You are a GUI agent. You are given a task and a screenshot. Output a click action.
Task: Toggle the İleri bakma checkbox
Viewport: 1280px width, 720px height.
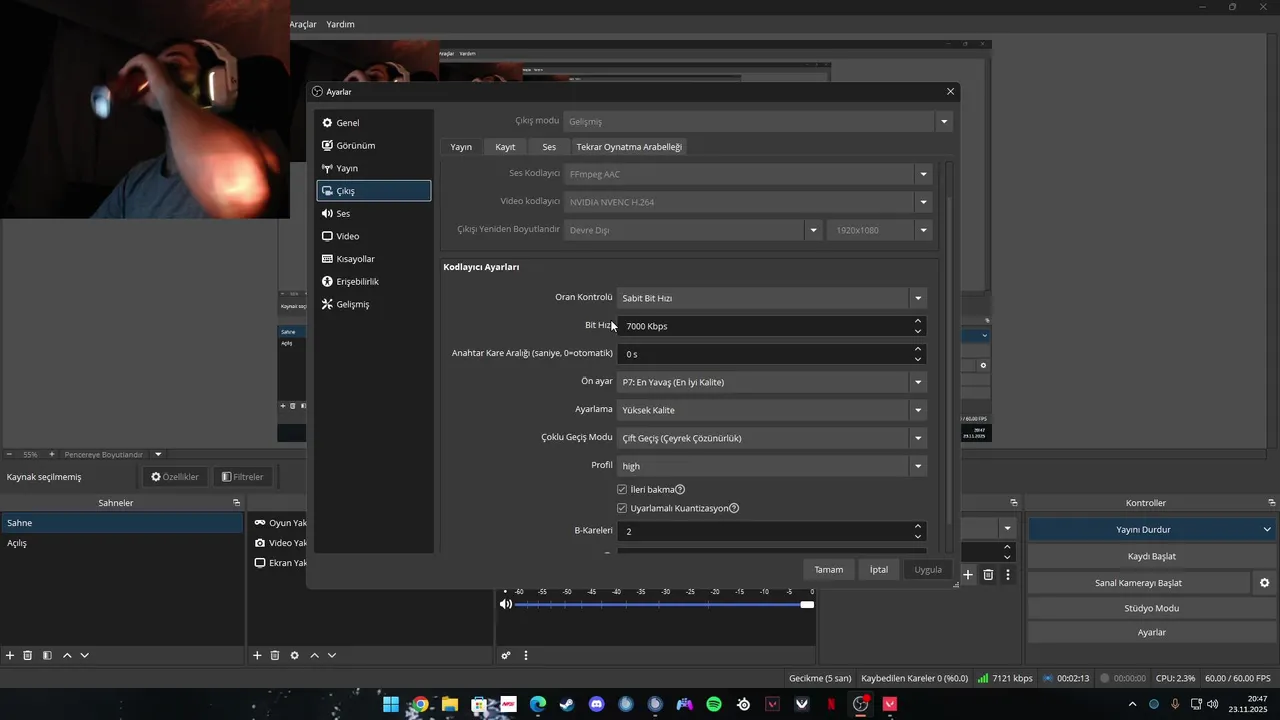622,489
